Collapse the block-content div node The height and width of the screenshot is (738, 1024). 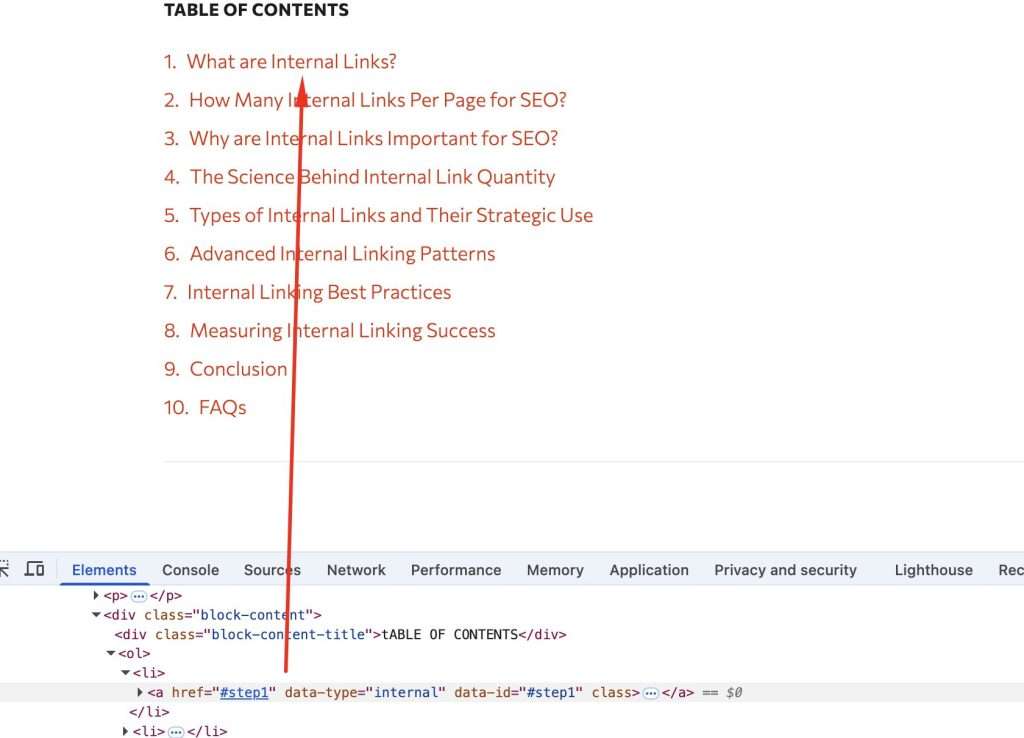[x=97, y=615]
